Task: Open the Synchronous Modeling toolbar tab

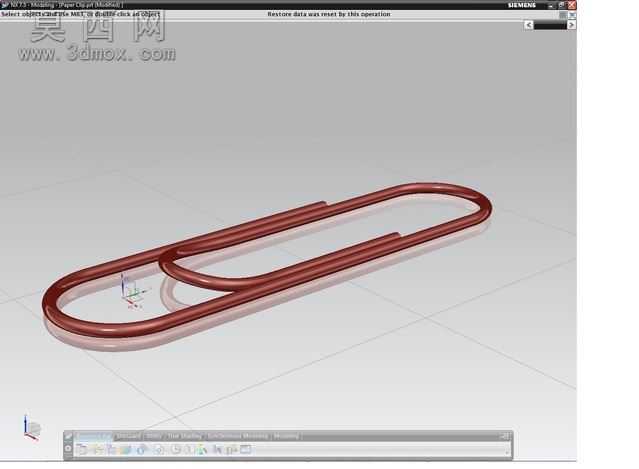Action: point(238,436)
